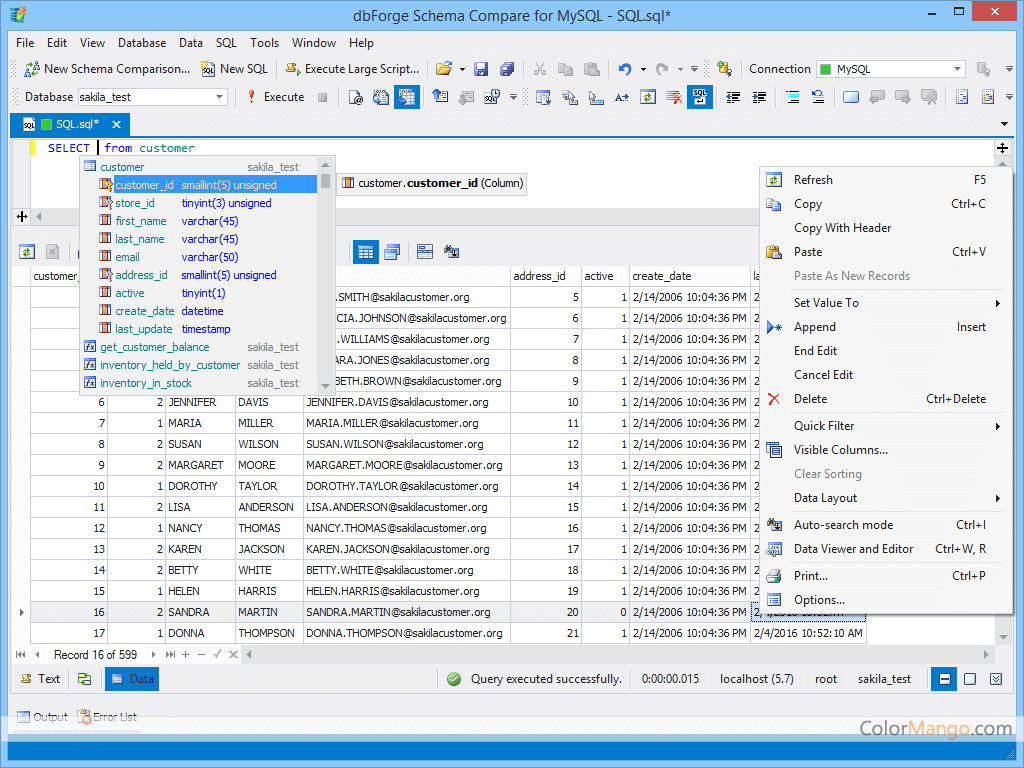1024x768 pixels.
Task: Open the Connection dropdown showing MySQL
Action: (889, 69)
